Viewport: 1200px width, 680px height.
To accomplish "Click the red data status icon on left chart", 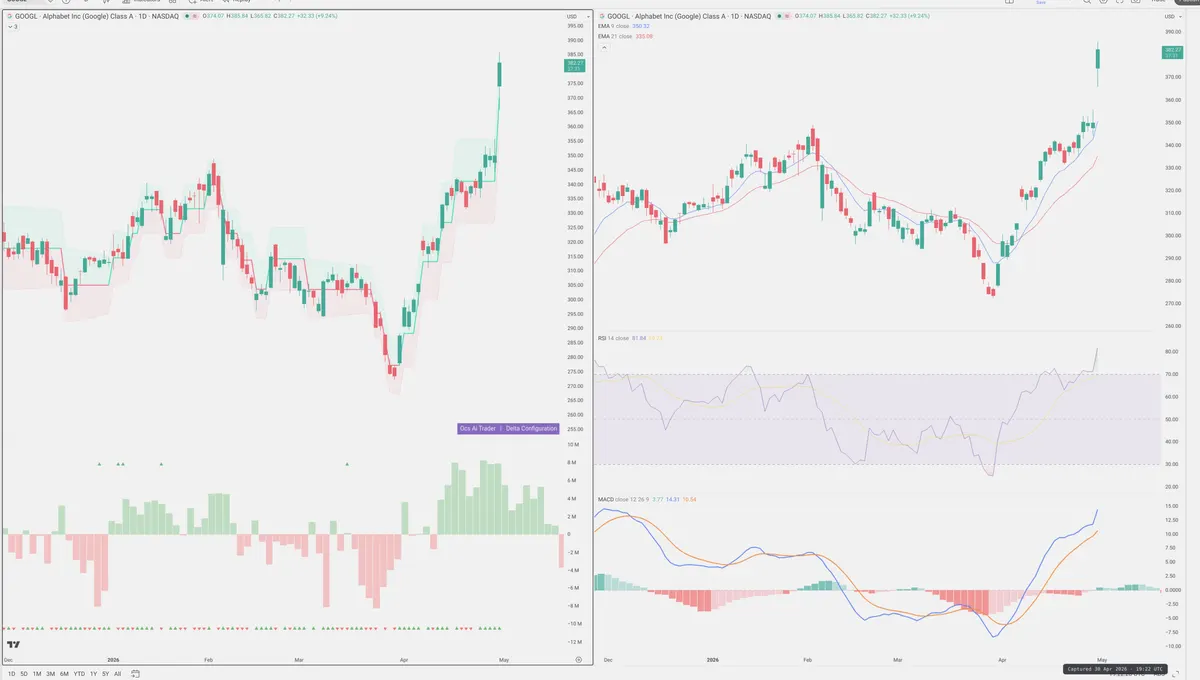I will pos(195,16).
